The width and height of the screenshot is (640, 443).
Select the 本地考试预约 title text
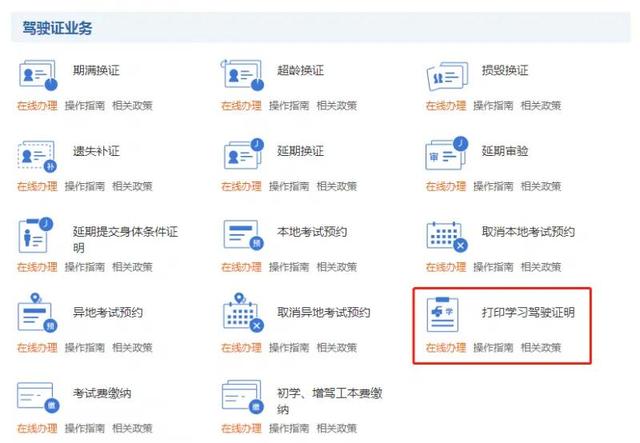pos(312,232)
